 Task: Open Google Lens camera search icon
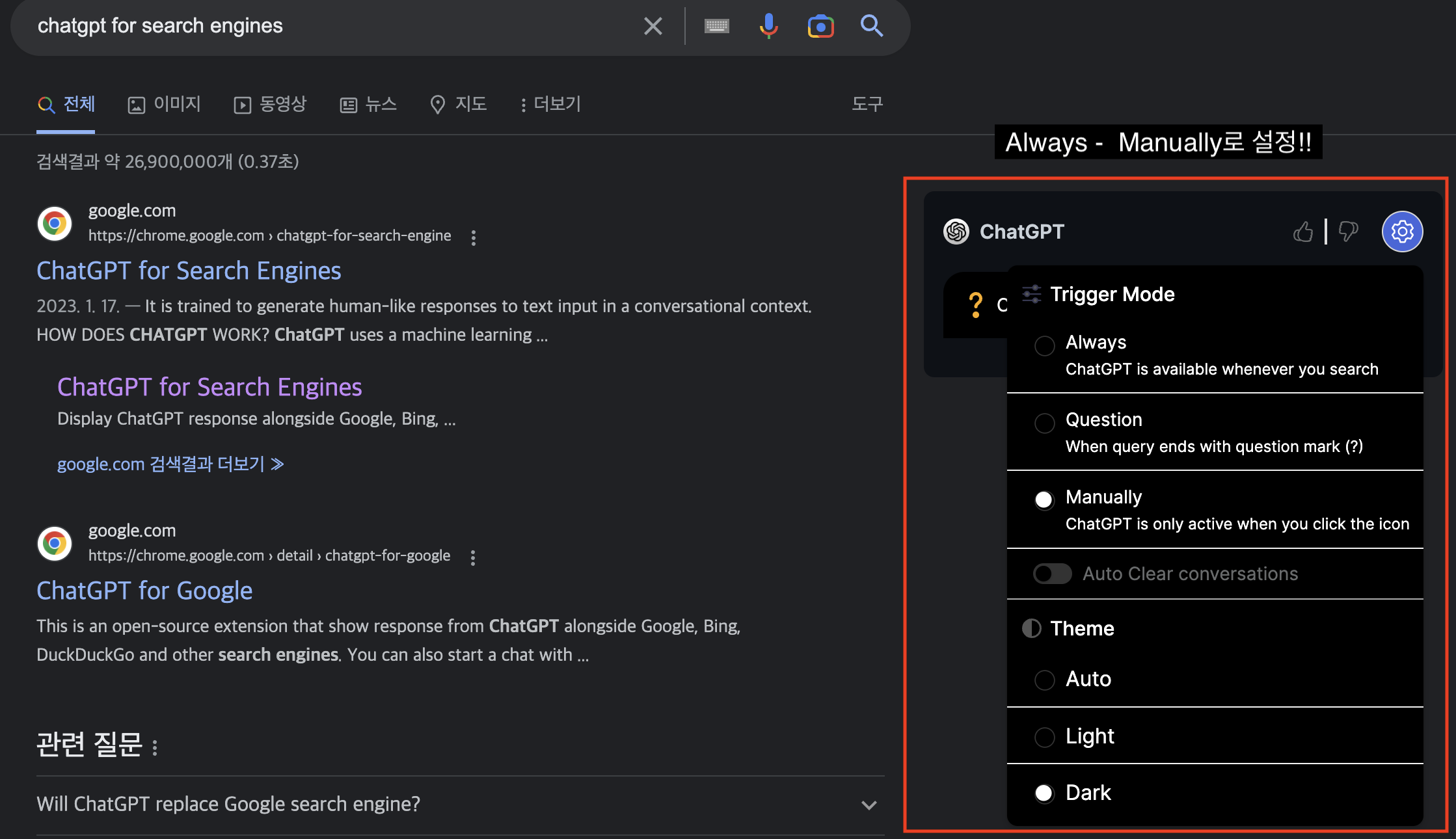[820, 26]
